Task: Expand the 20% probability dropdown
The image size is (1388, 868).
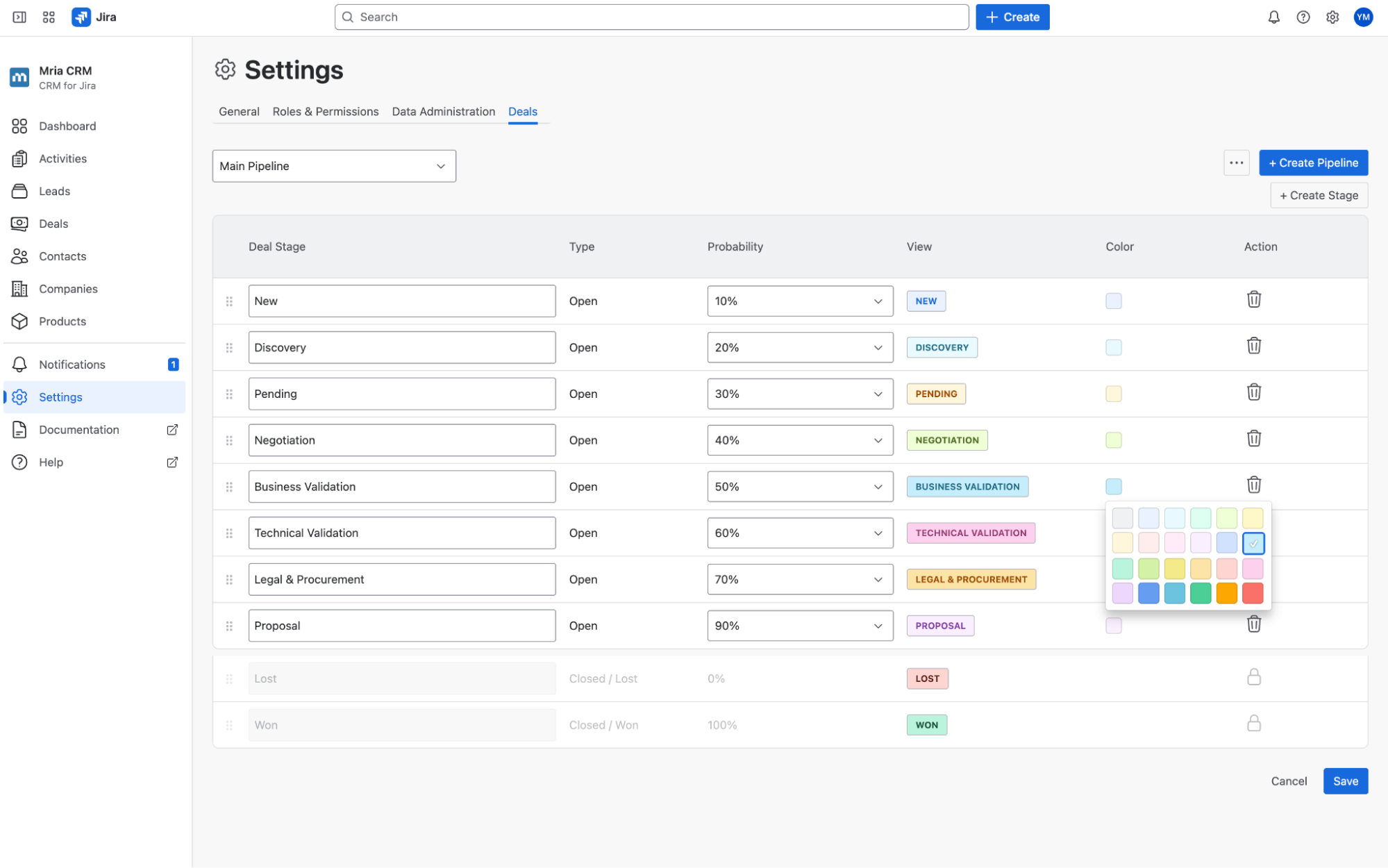Action: coord(800,347)
